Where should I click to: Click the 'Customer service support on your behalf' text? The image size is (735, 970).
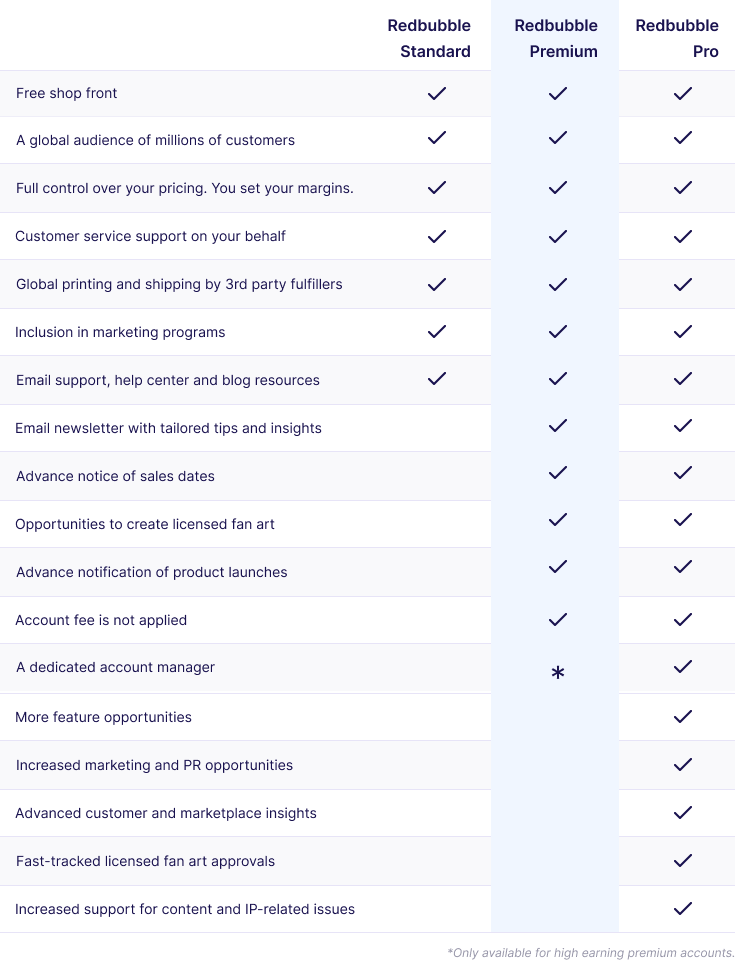(150, 236)
